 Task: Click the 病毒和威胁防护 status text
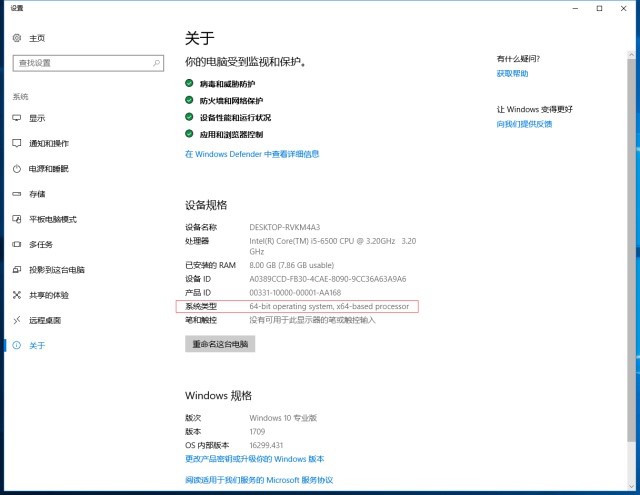tap(227, 84)
